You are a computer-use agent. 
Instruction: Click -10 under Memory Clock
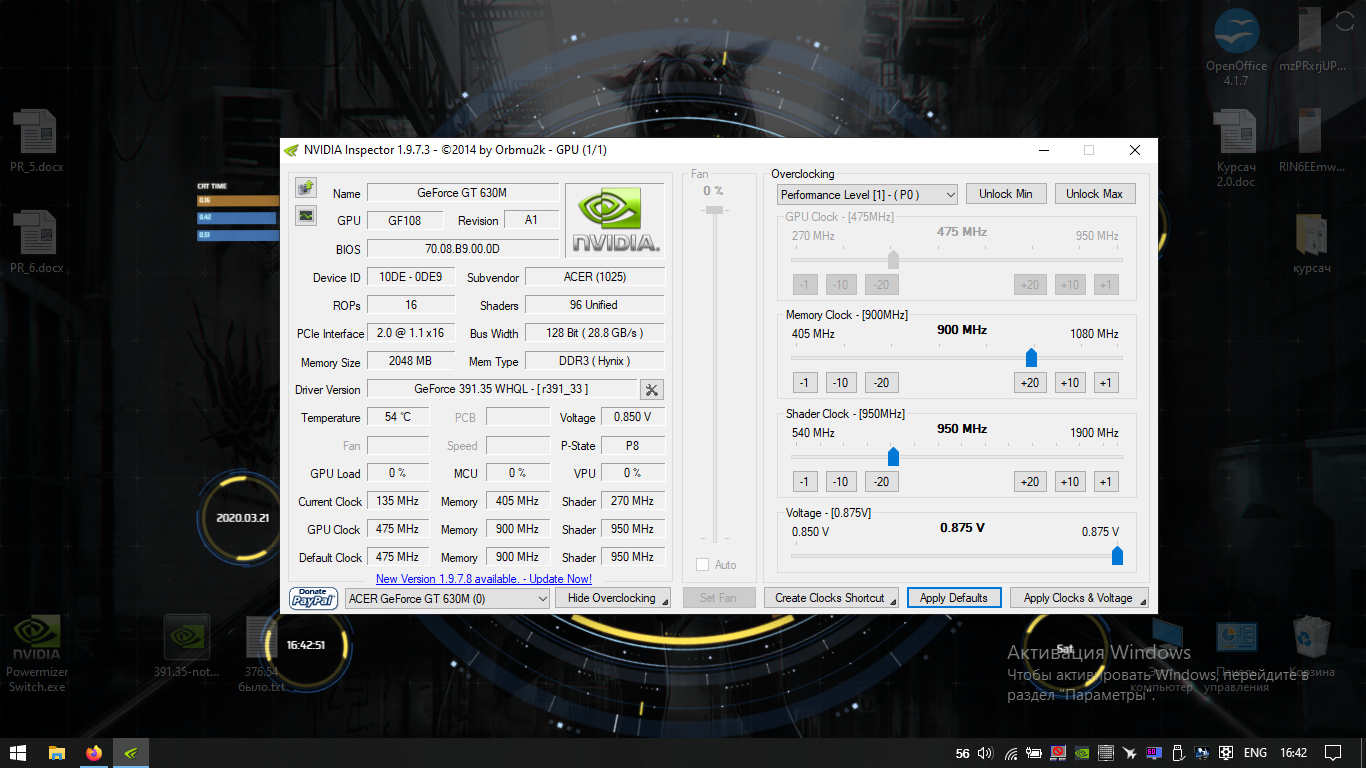tap(841, 383)
